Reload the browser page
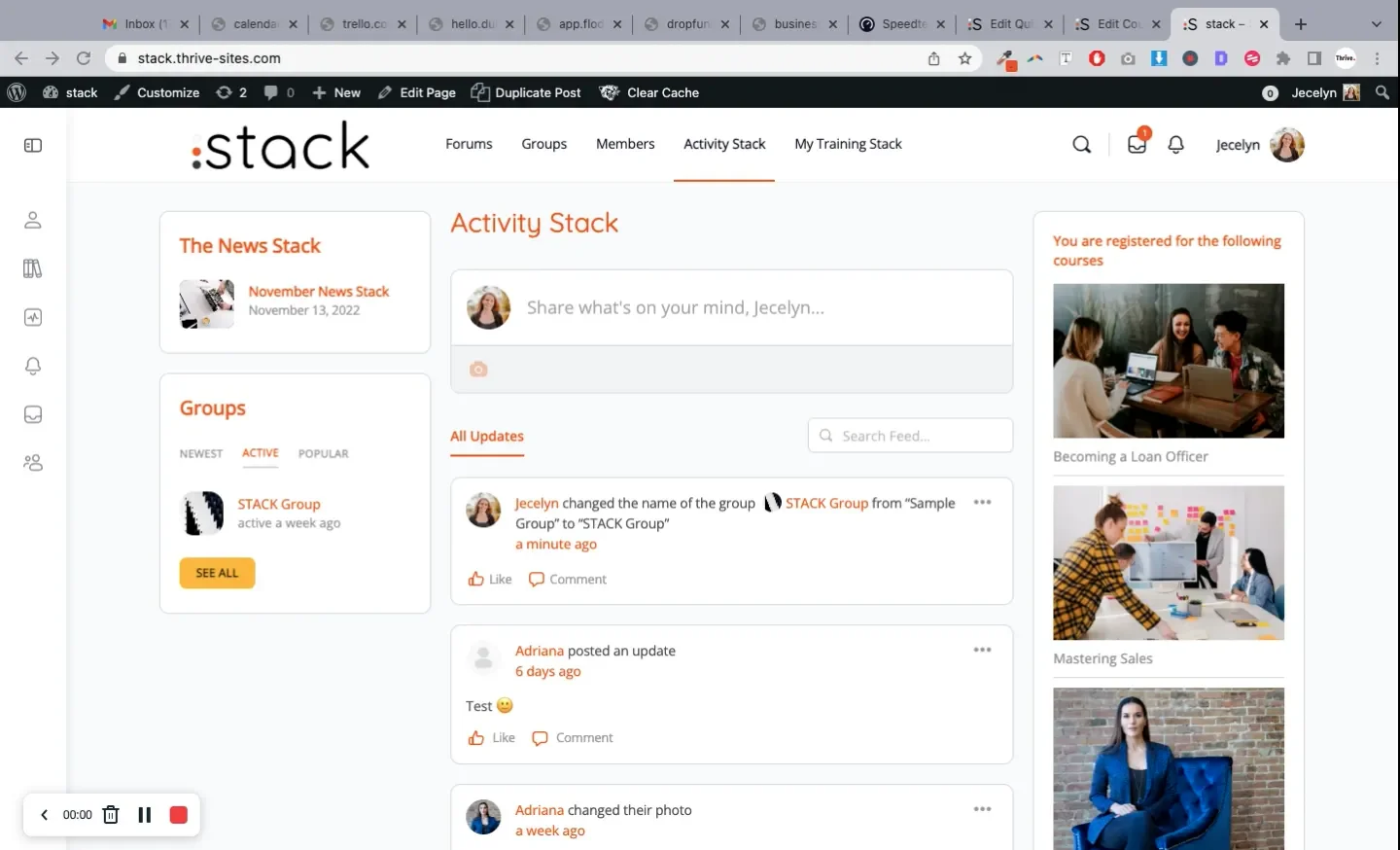The height and width of the screenshot is (850, 1400). (x=84, y=58)
